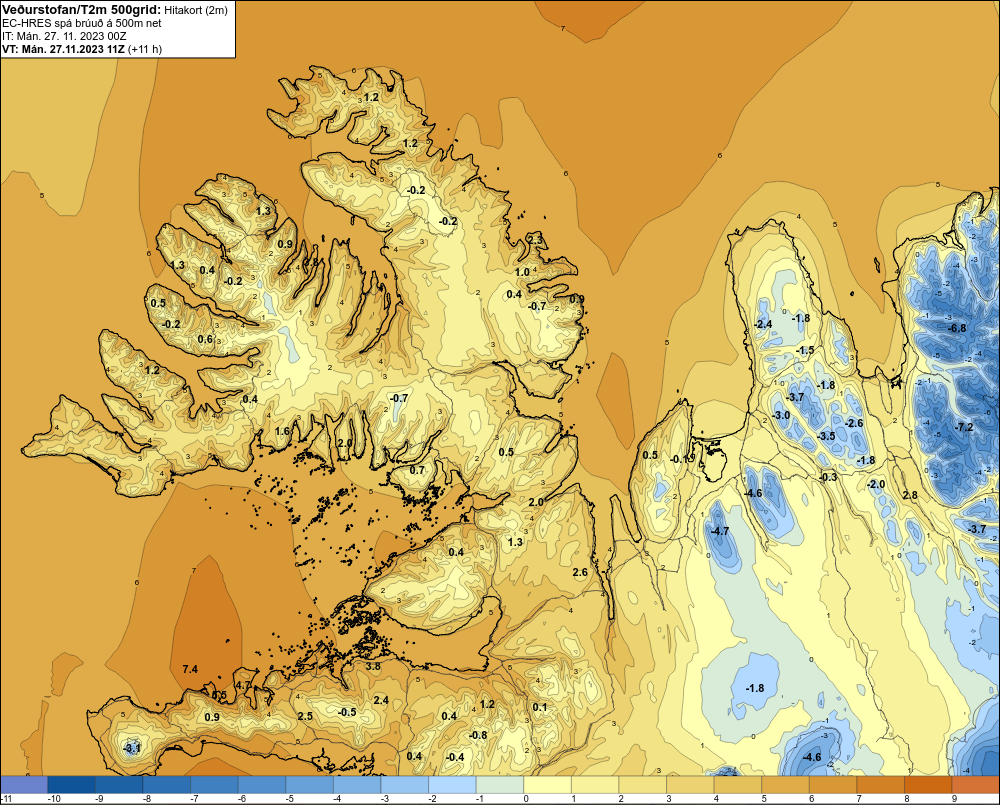Screen dimensions: 1000x805
Task: Click the -0.3 temperature label
Action: click(x=828, y=476)
